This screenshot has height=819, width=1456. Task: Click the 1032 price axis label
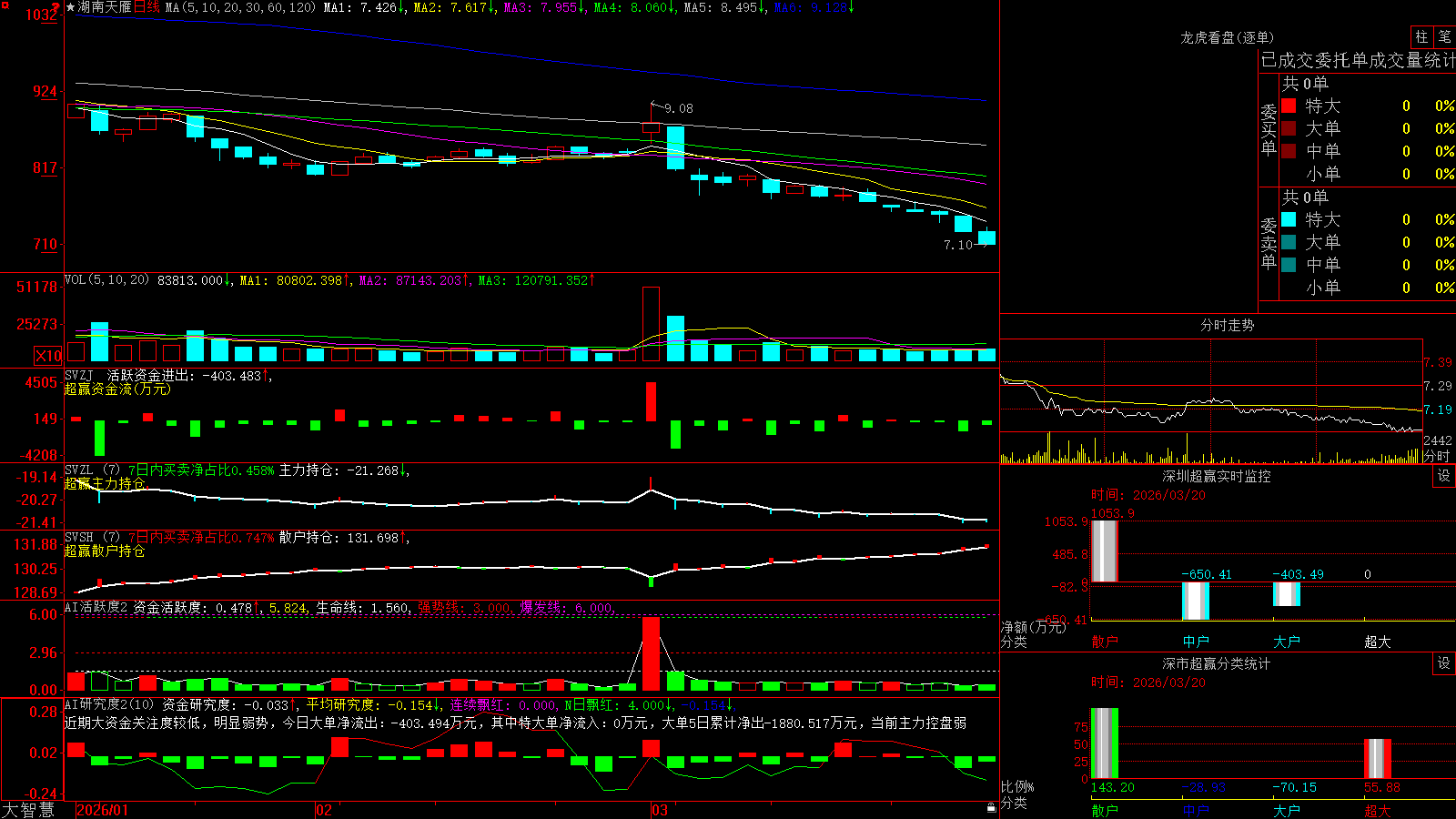click(x=42, y=15)
